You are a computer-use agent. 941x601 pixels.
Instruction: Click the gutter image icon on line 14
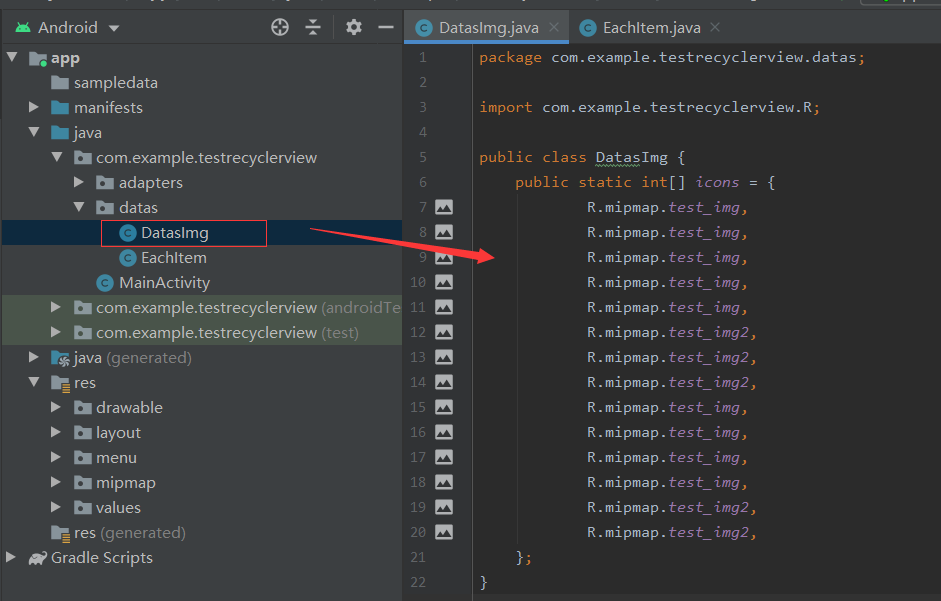coord(443,382)
